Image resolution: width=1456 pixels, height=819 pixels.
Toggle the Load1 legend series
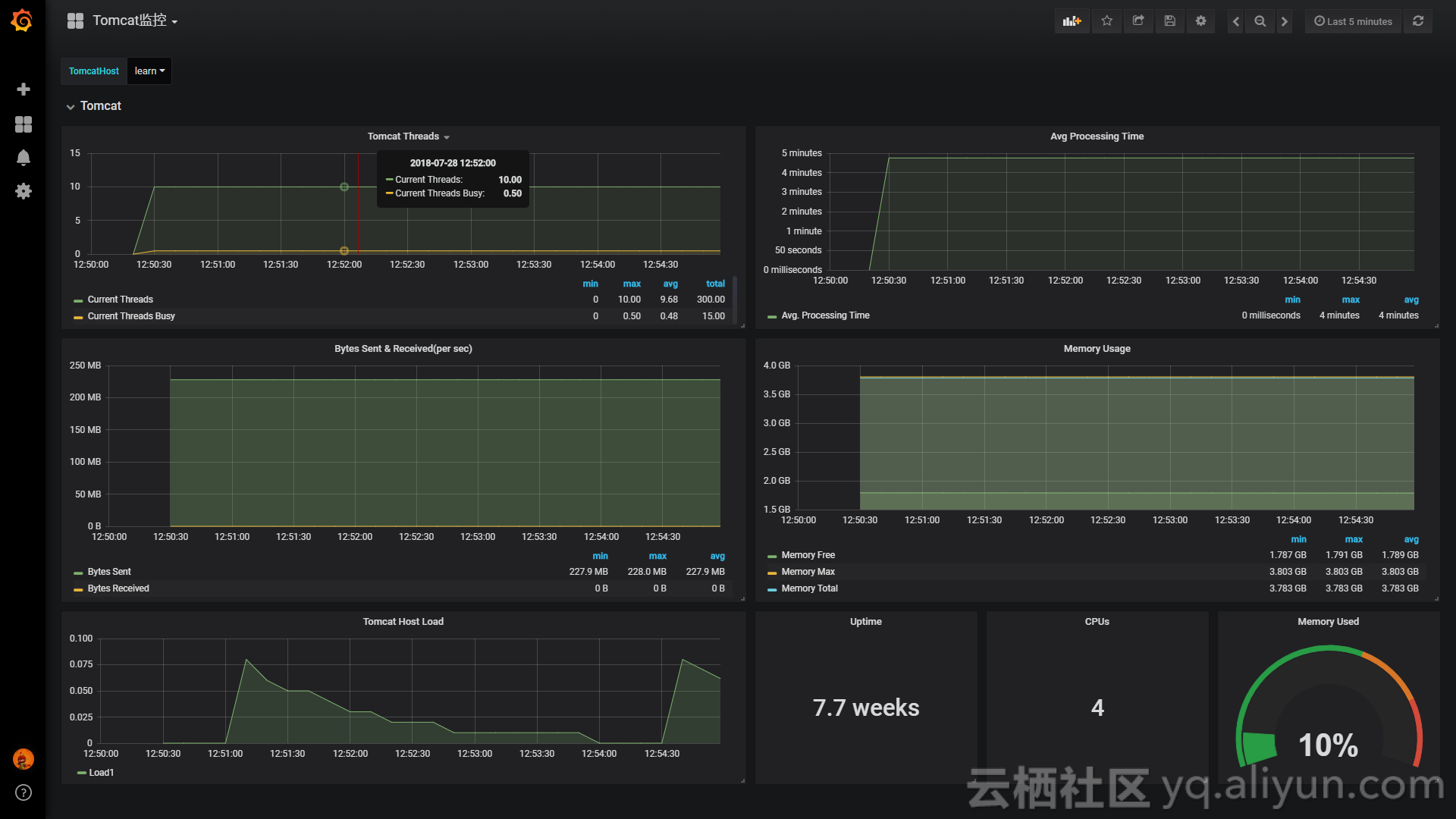click(x=102, y=773)
